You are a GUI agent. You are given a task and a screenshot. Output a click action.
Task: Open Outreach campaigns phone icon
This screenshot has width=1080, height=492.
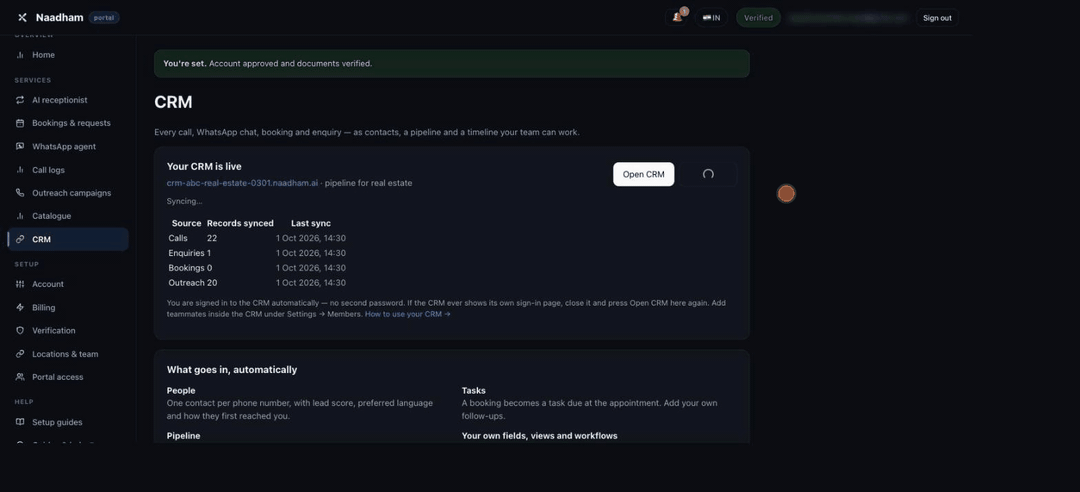point(20,193)
